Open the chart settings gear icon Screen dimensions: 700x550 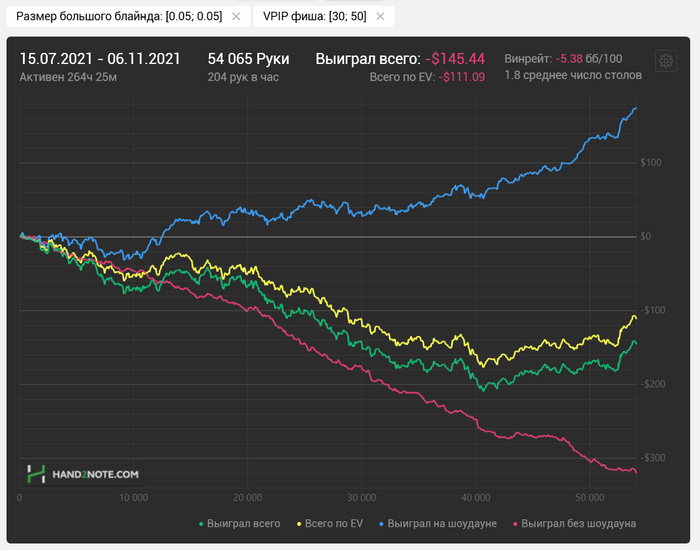(x=666, y=61)
